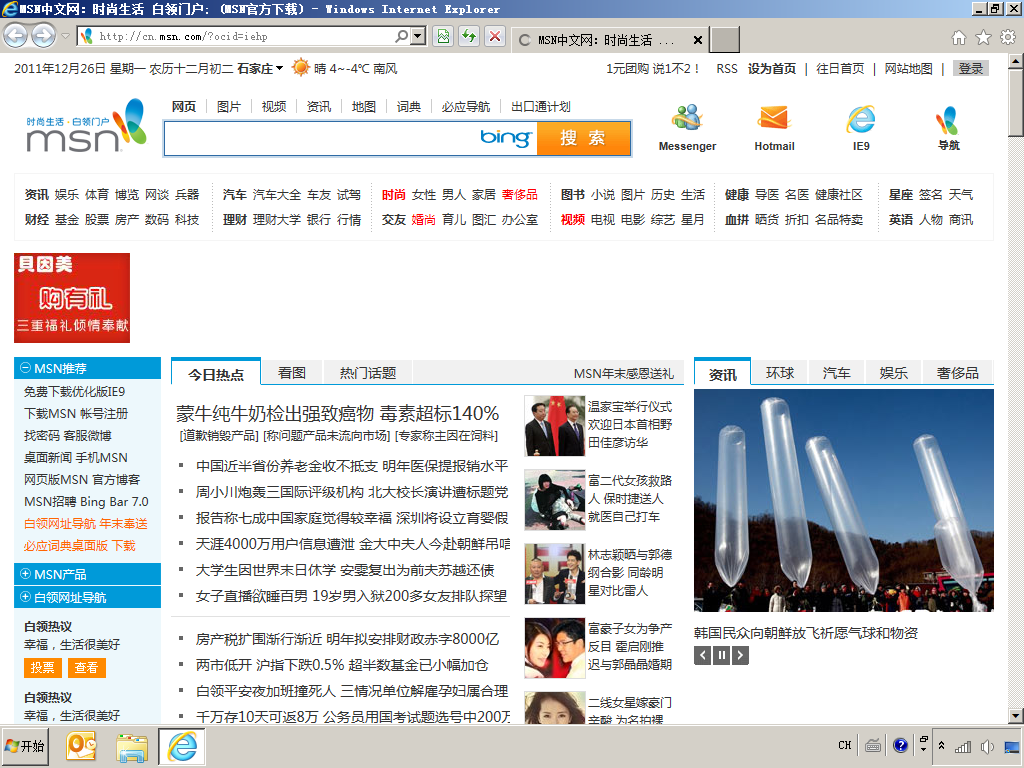Select the 视频 search tab
The image size is (1024, 768).
click(274, 106)
